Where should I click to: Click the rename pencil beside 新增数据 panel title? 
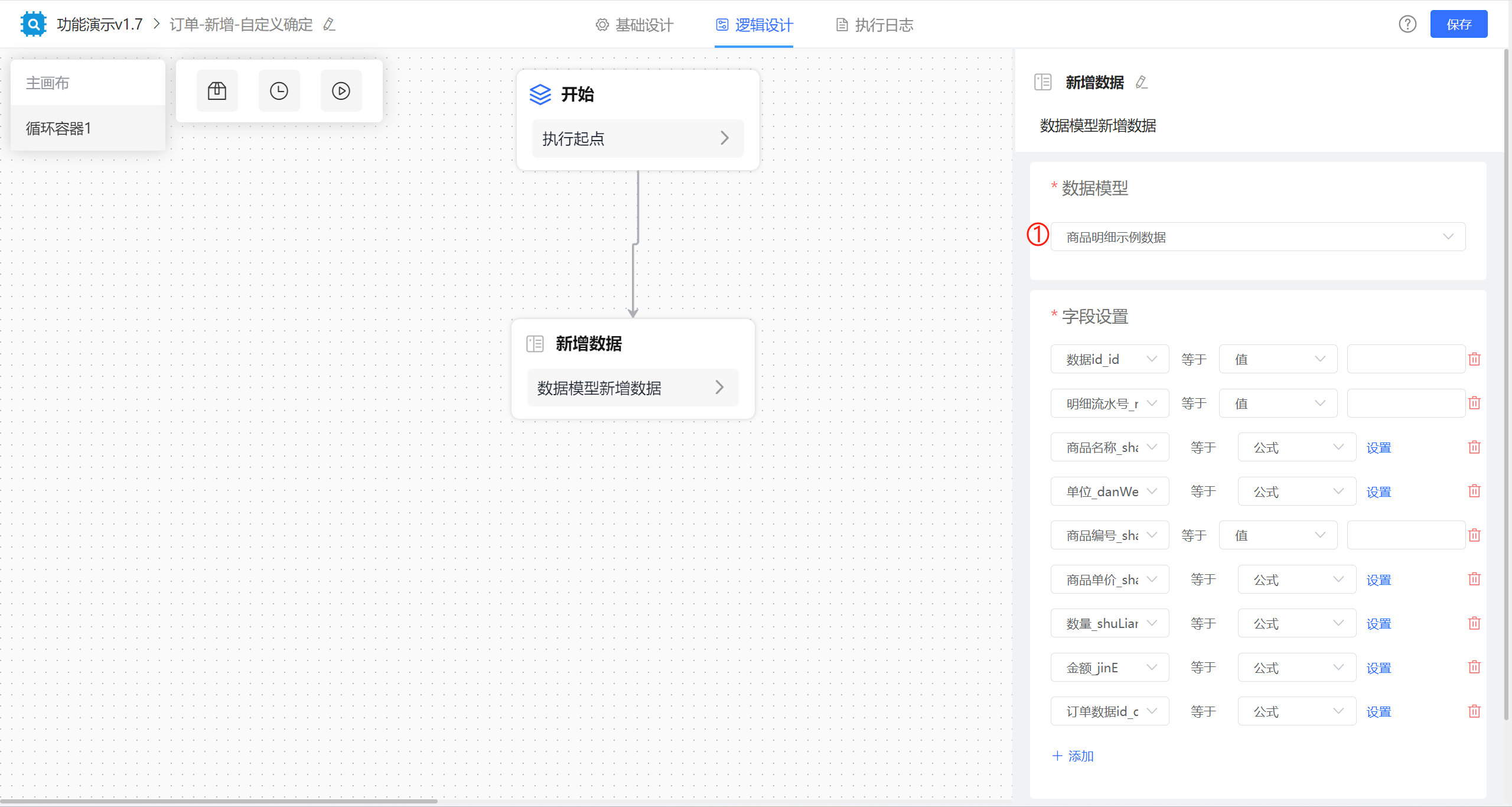point(1141,82)
